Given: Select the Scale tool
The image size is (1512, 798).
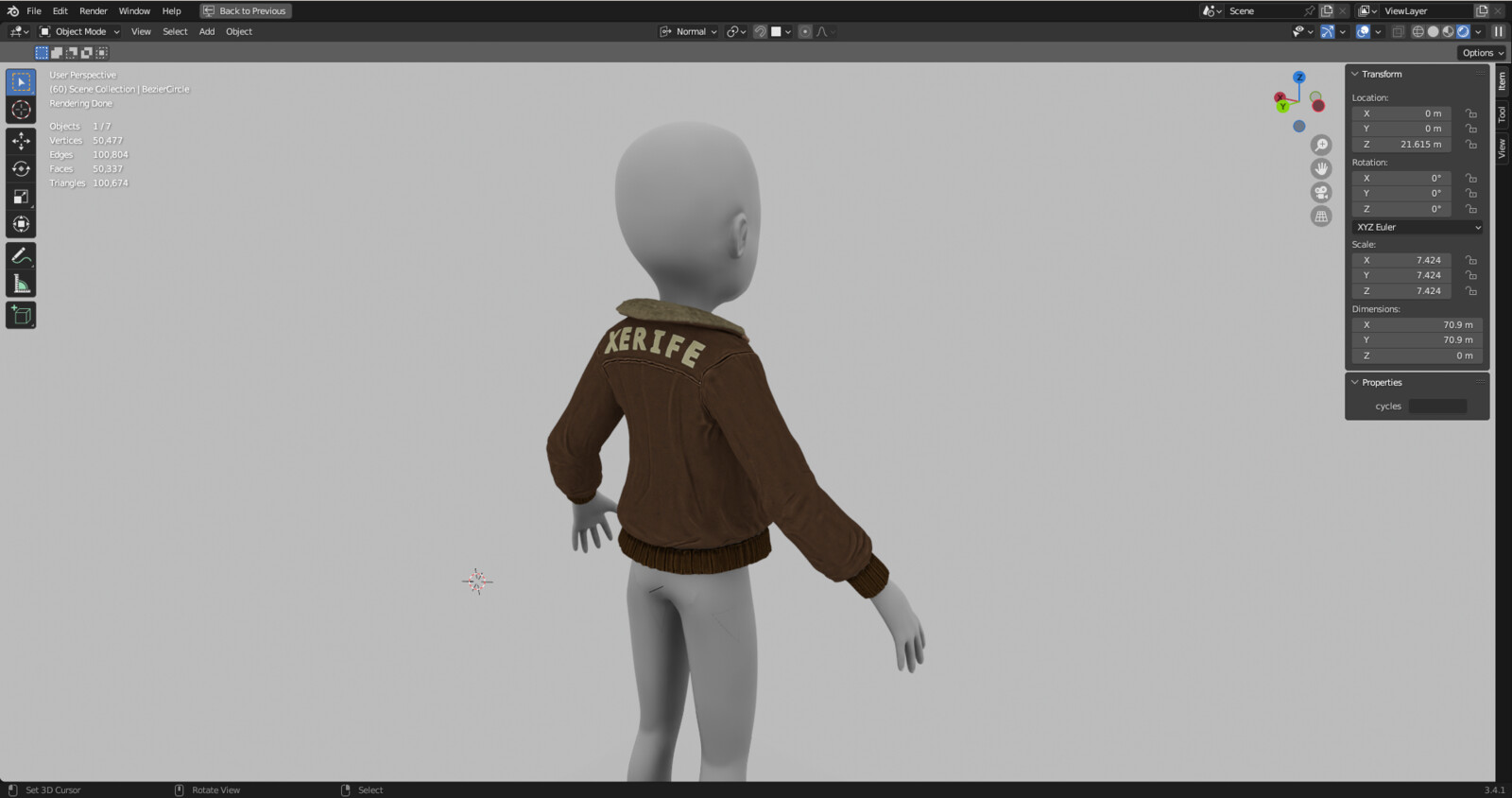Looking at the screenshot, I should (21, 197).
